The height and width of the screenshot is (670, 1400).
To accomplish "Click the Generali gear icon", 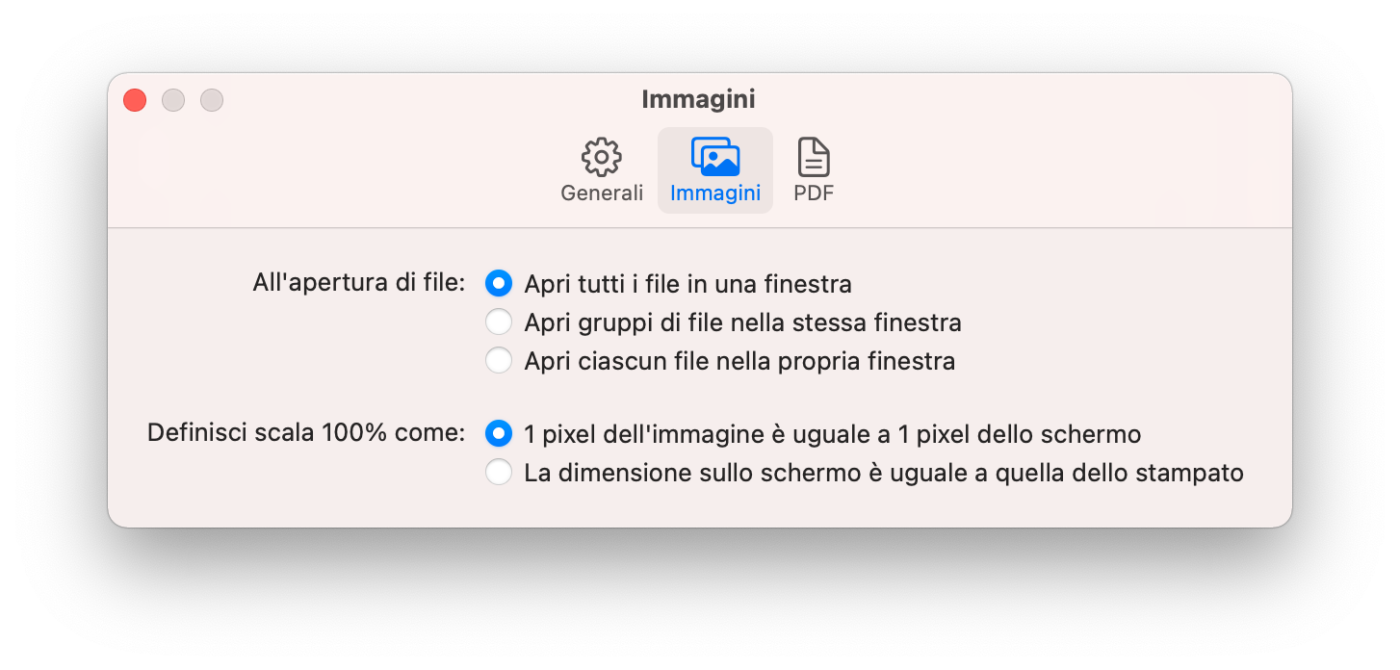I will click(x=601, y=158).
